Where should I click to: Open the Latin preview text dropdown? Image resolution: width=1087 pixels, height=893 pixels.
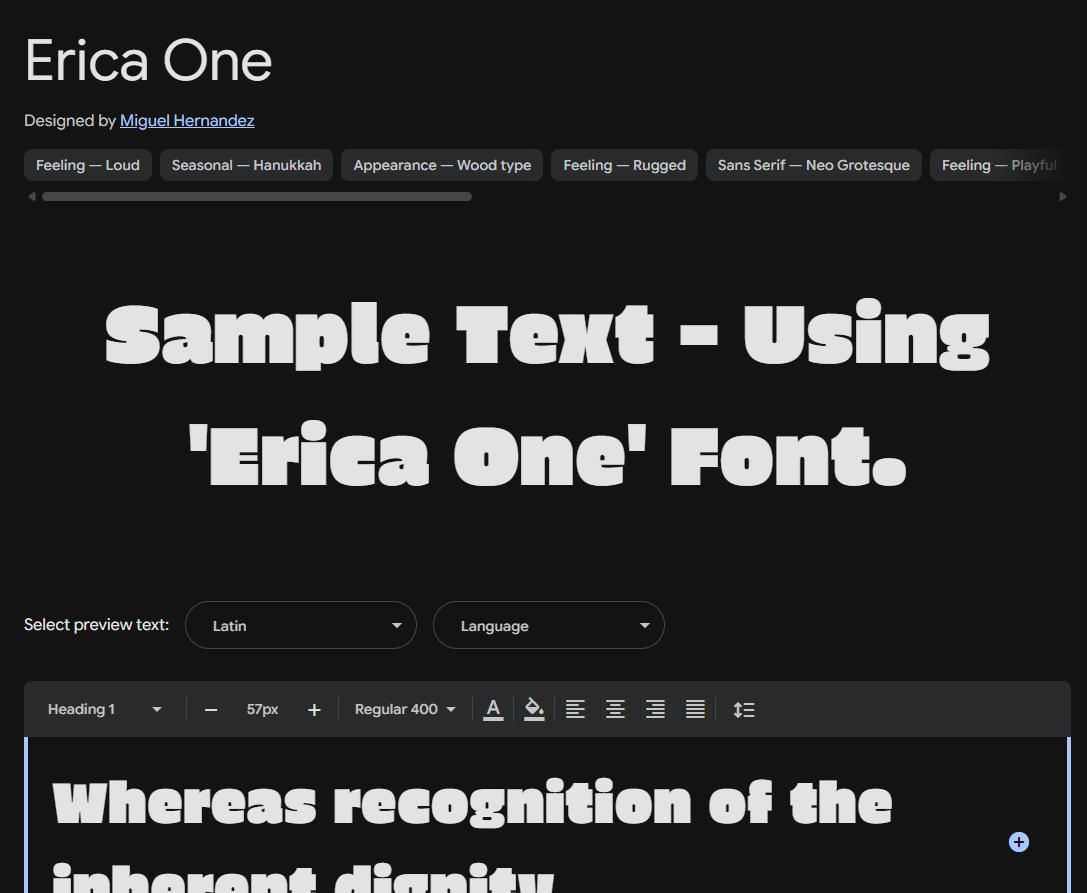click(301, 625)
